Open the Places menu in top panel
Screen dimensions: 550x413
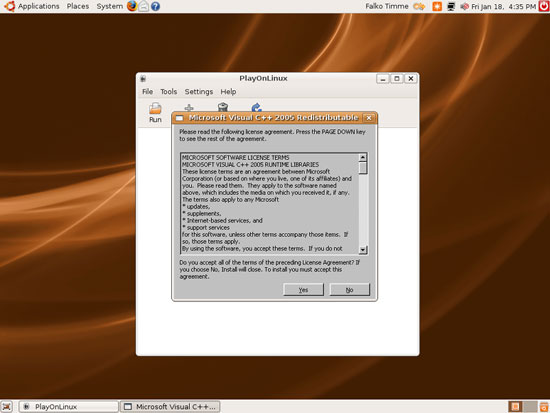click(x=78, y=6)
